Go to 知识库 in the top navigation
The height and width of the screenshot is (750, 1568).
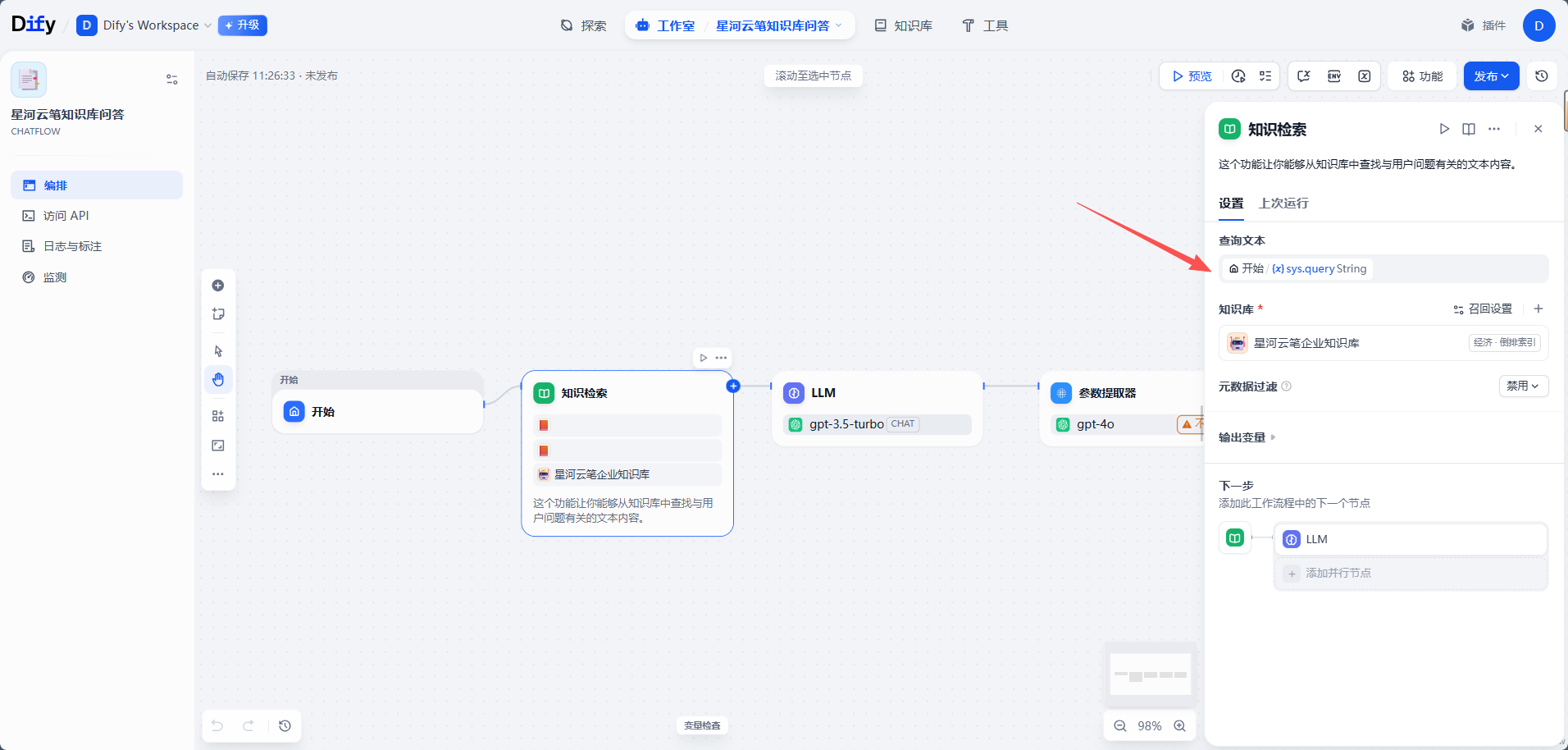(x=903, y=25)
